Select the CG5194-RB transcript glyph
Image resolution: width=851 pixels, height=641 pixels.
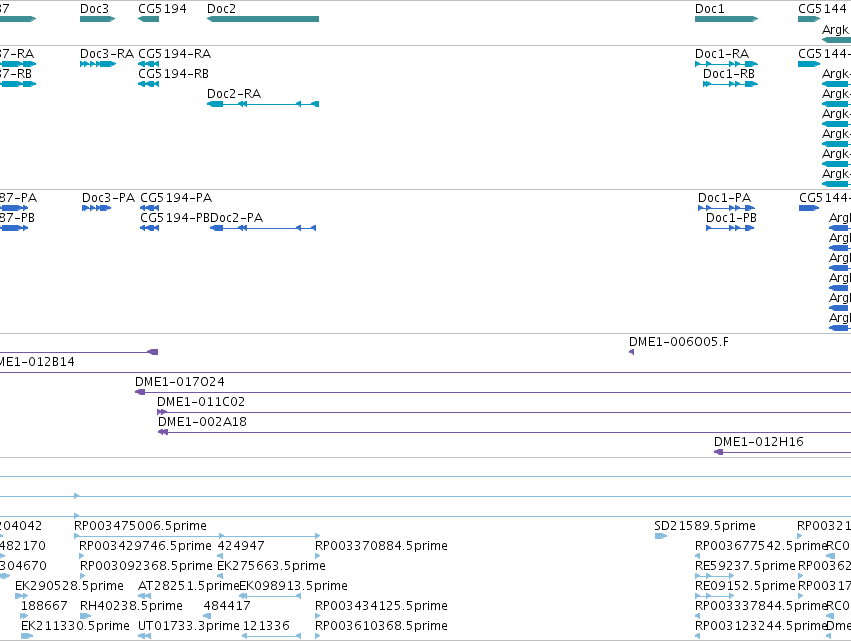tap(149, 84)
